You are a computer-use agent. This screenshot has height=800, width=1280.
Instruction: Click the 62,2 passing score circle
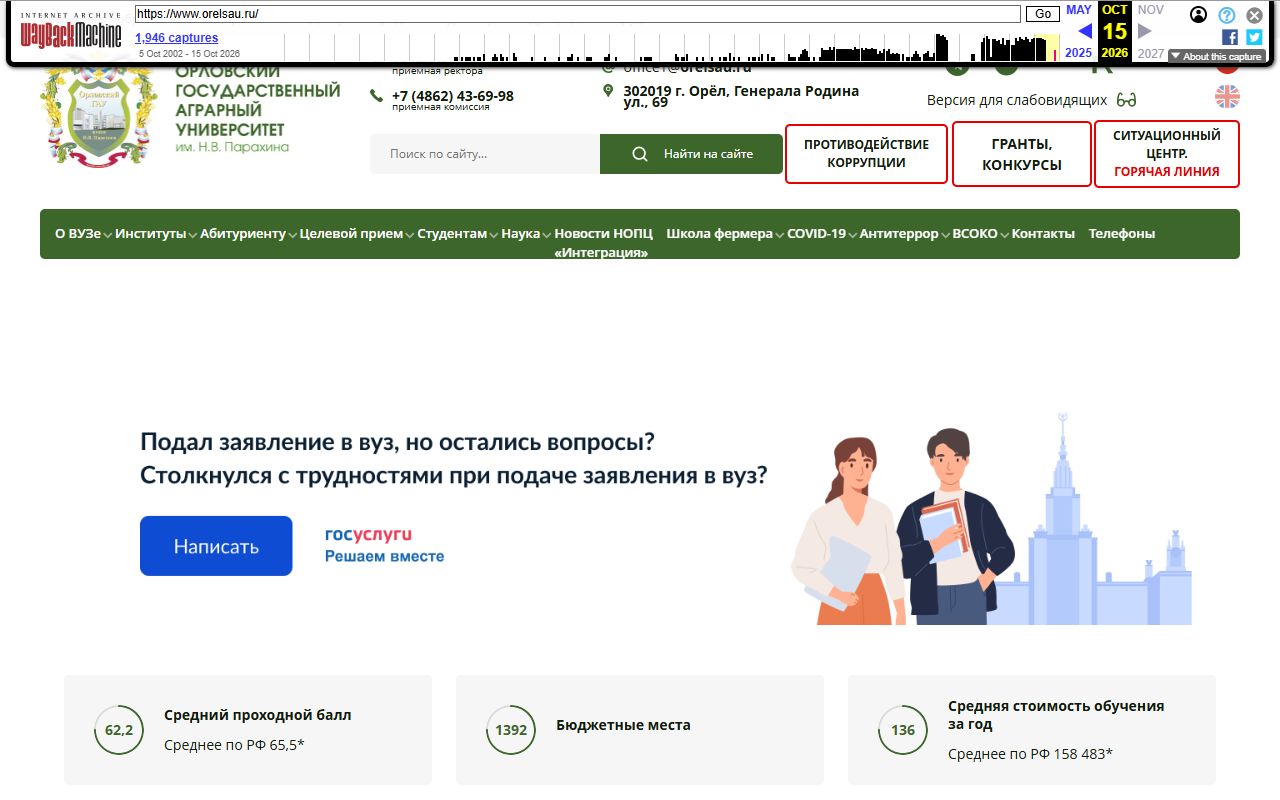click(x=119, y=730)
